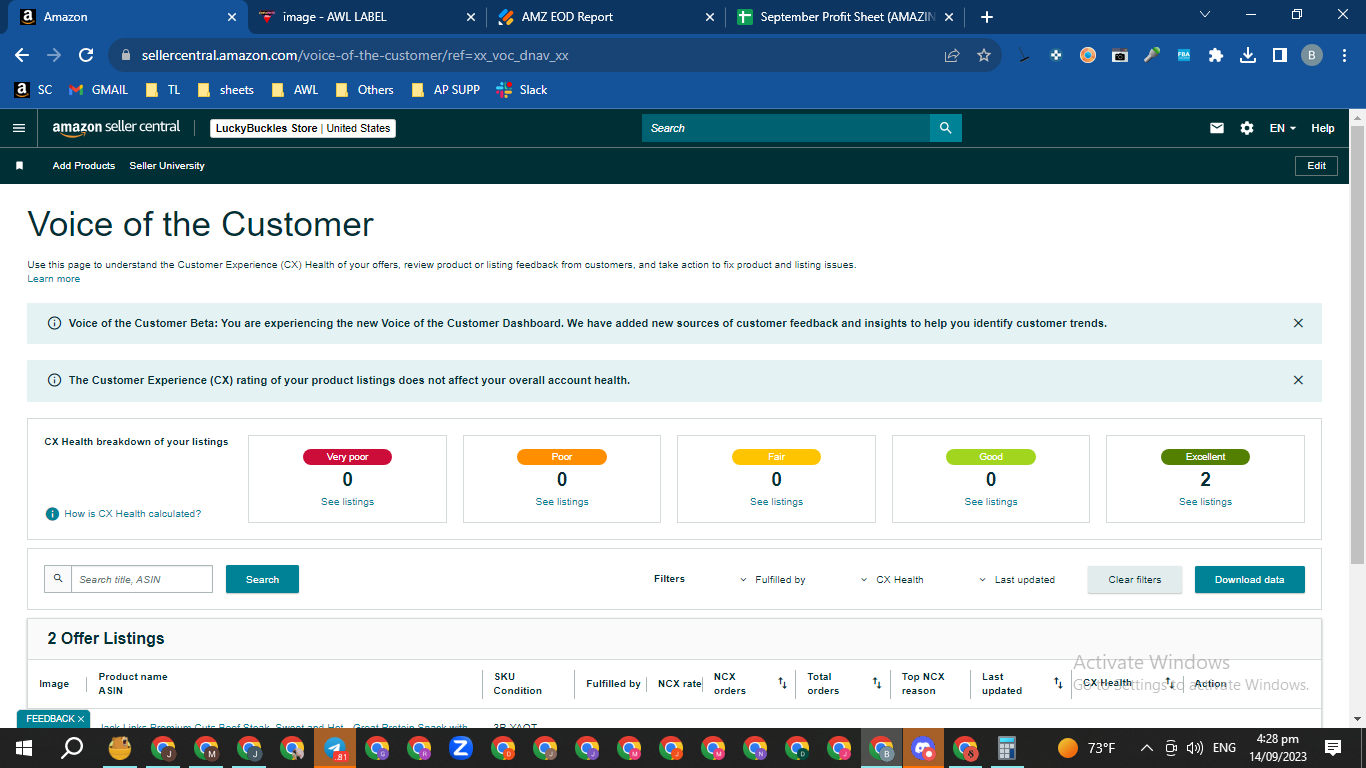Open the Chrome tab search chevron

tap(1204, 15)
